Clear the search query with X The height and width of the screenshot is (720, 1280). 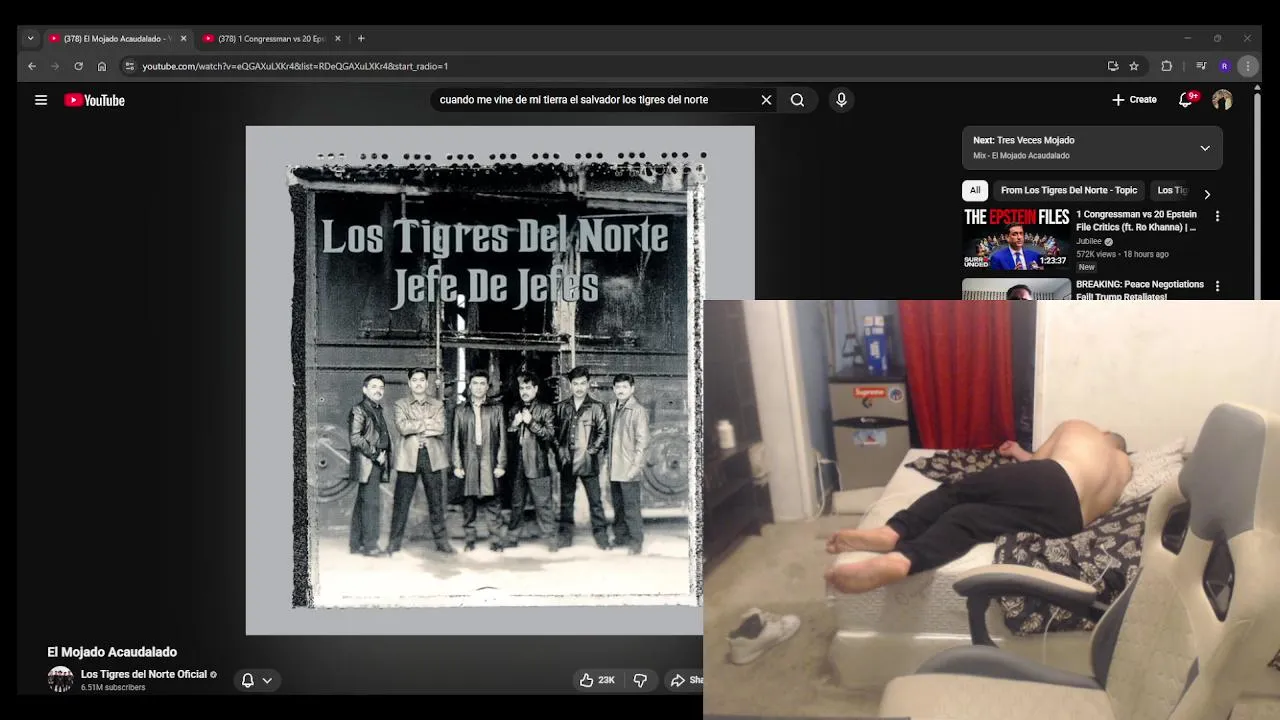click(766, 100)
